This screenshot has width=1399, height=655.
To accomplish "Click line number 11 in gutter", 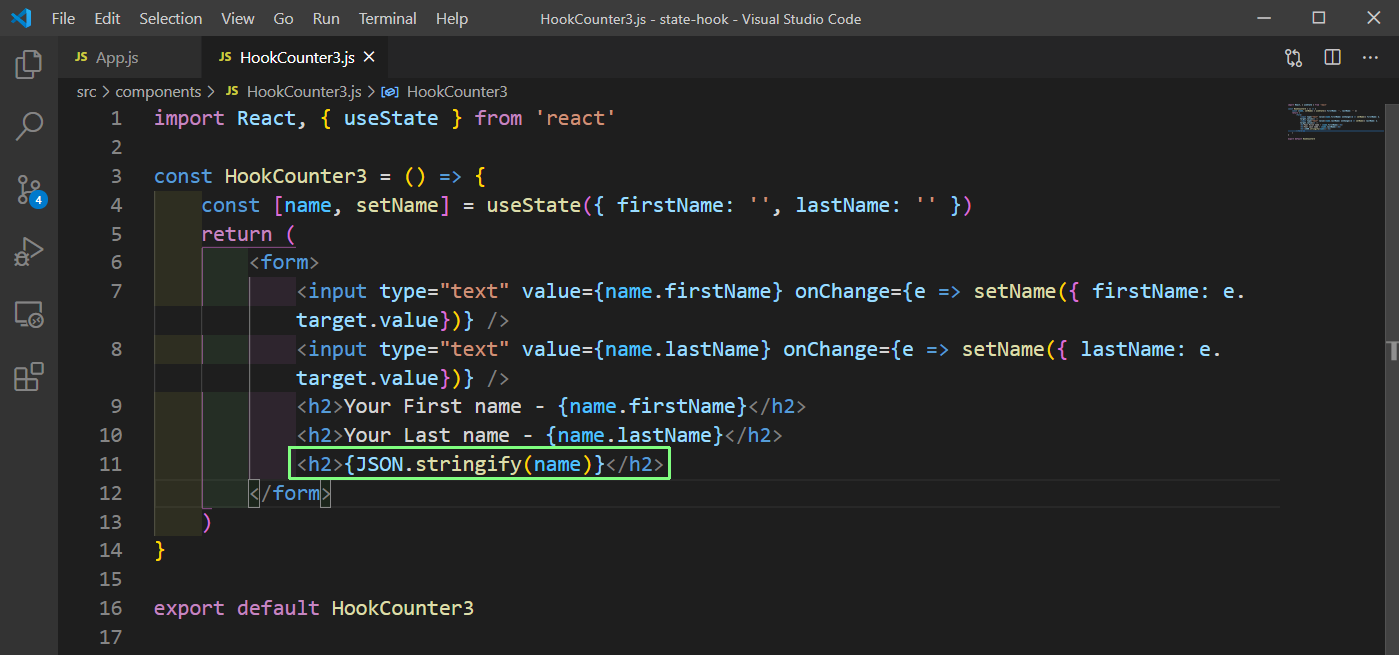I will click(111, 464).
